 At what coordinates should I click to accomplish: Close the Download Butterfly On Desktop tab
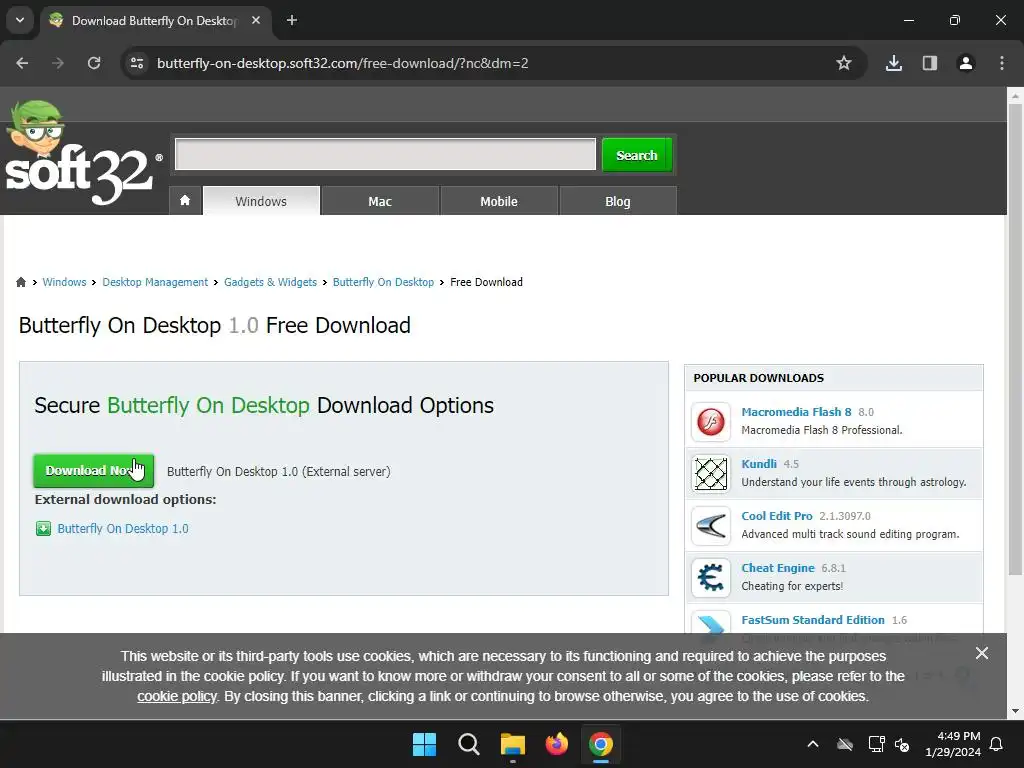(256, 20)
